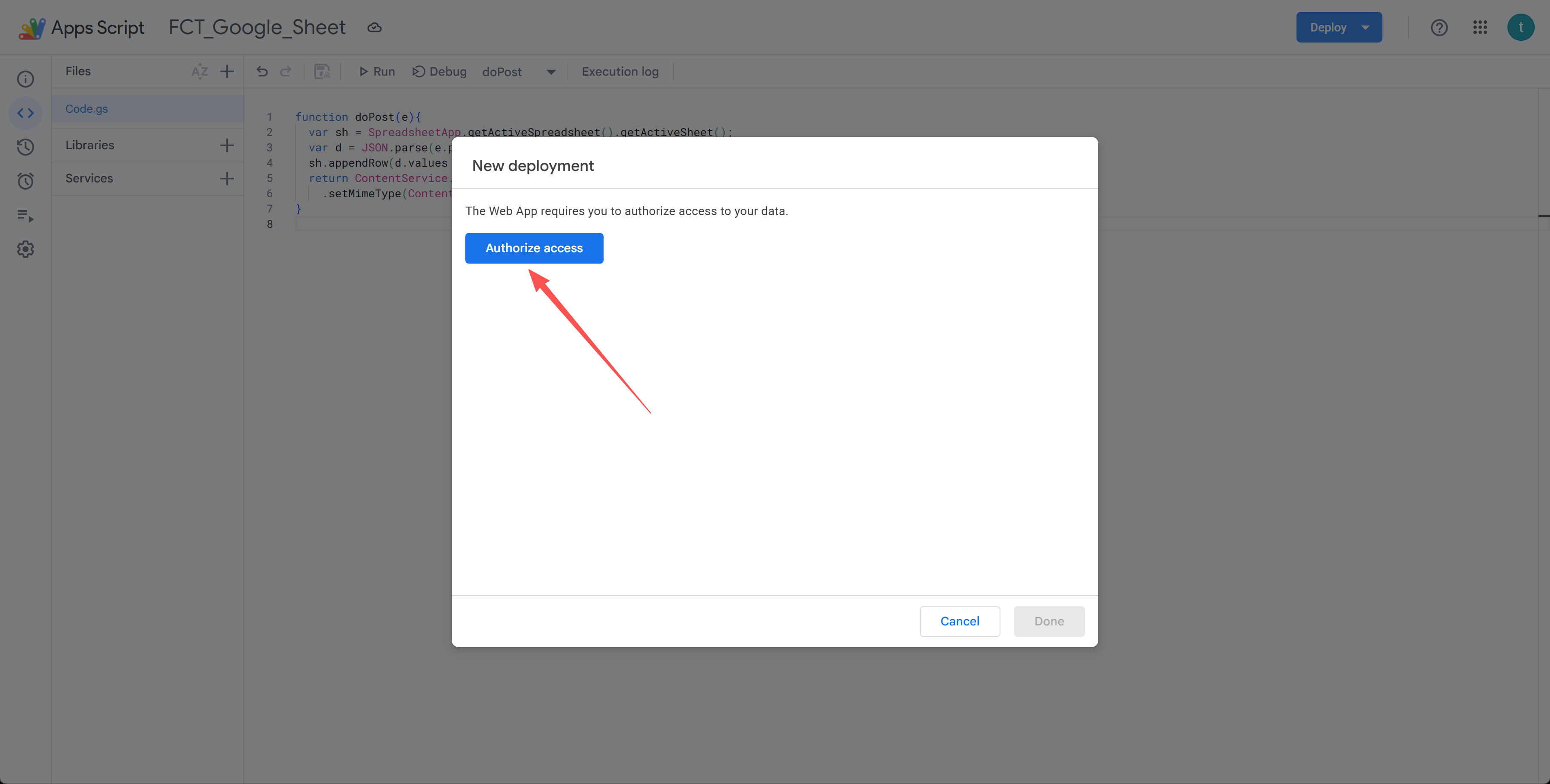Open the Executions sidebar icon
Screen dimensions: 1550x784
(x=25, y=215)
